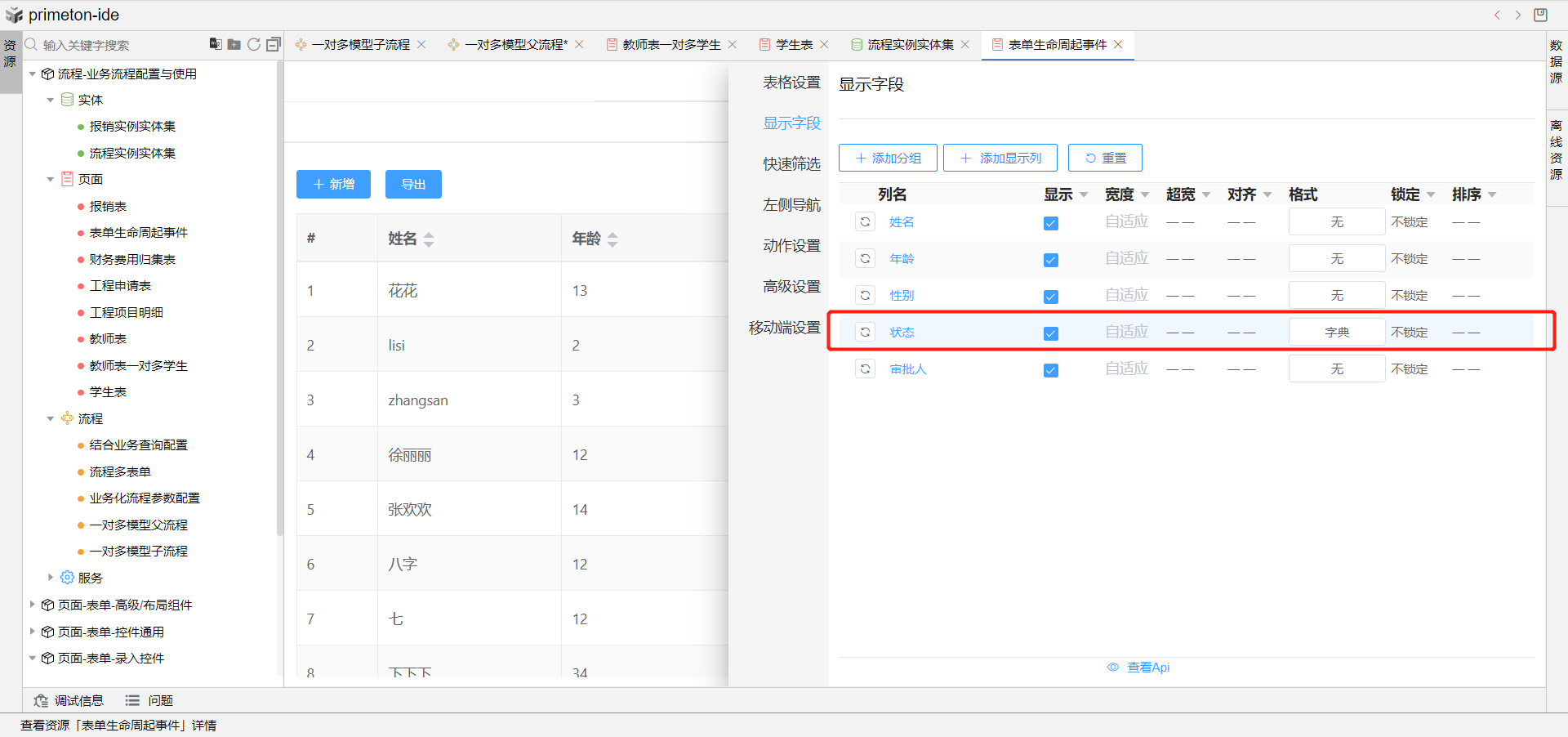Select 教师表 in the page tree

[x=108, y=339]
